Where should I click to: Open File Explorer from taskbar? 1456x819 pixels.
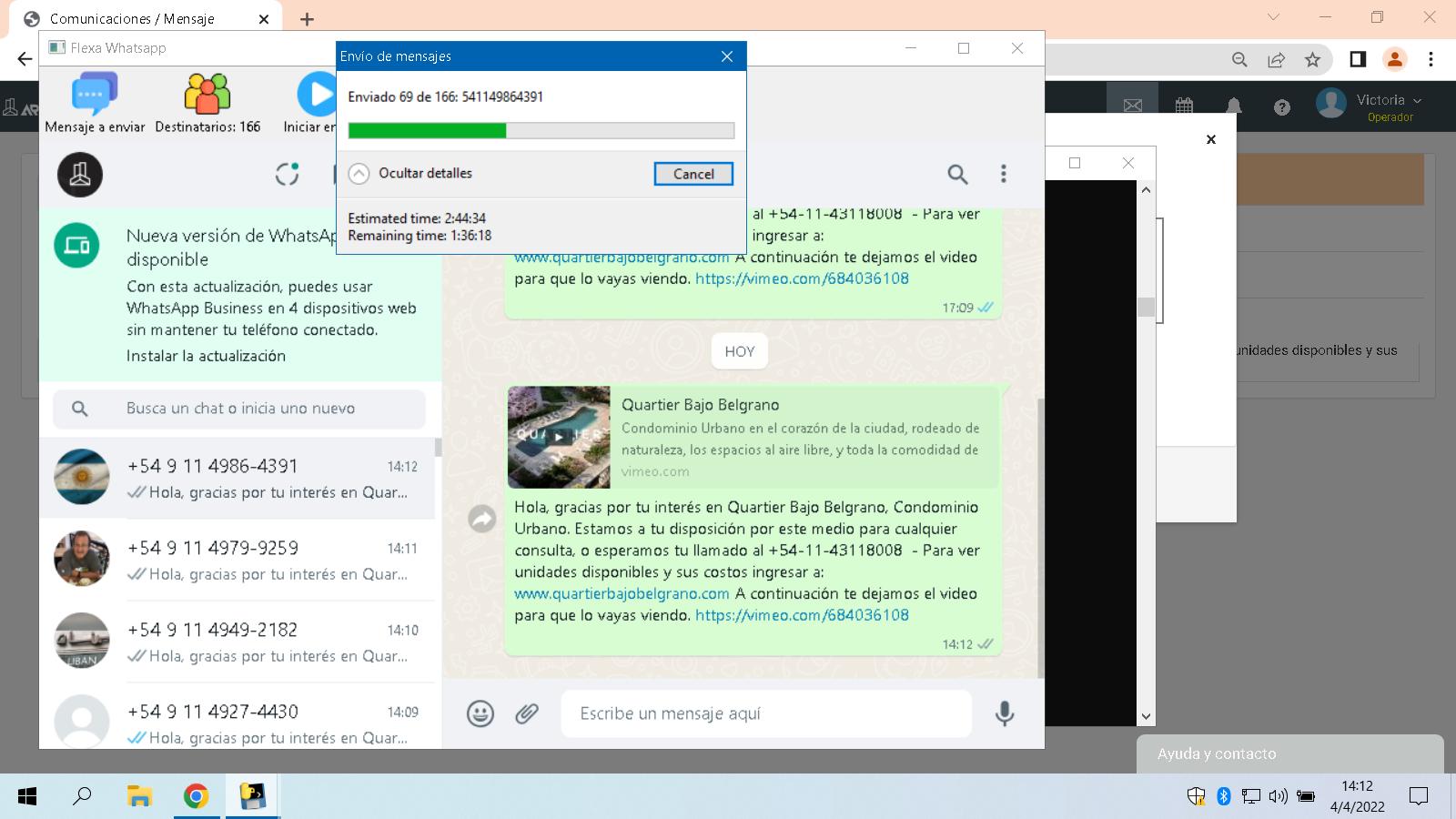139,796
